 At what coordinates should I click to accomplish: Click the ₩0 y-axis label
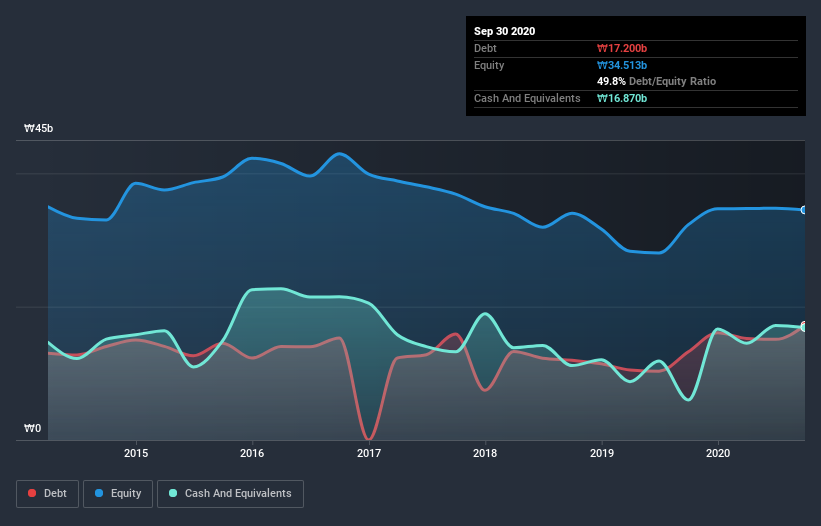coord(32,428)
